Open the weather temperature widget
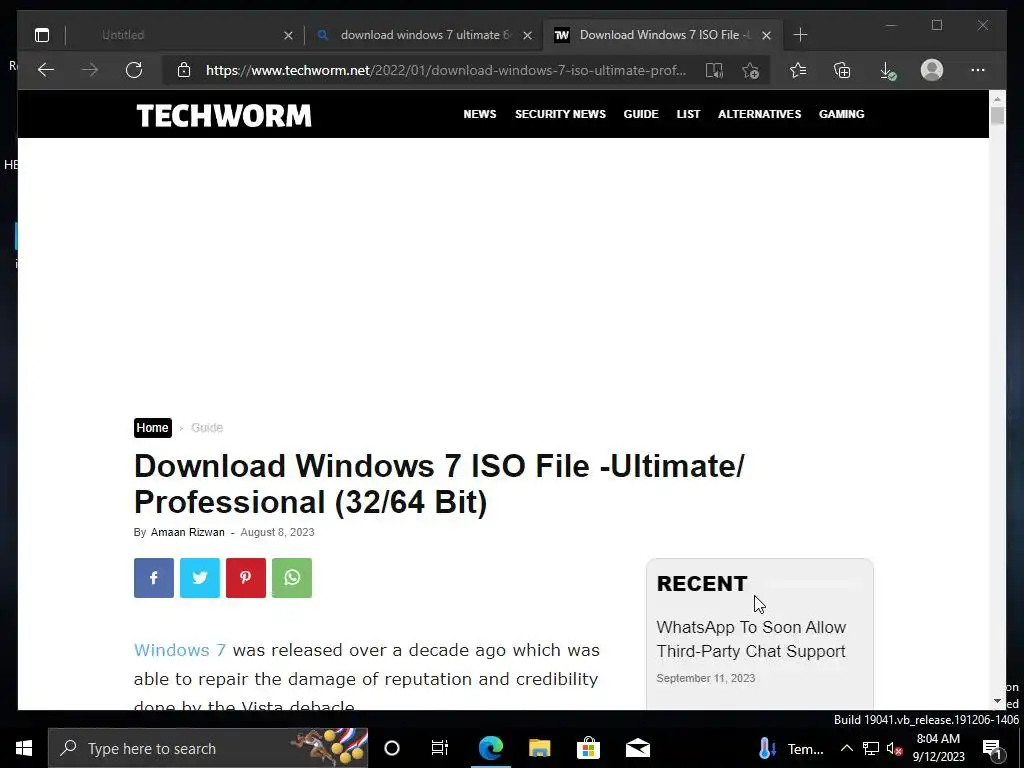Viewport: 1024px width, 768px height. coord(792,749)
